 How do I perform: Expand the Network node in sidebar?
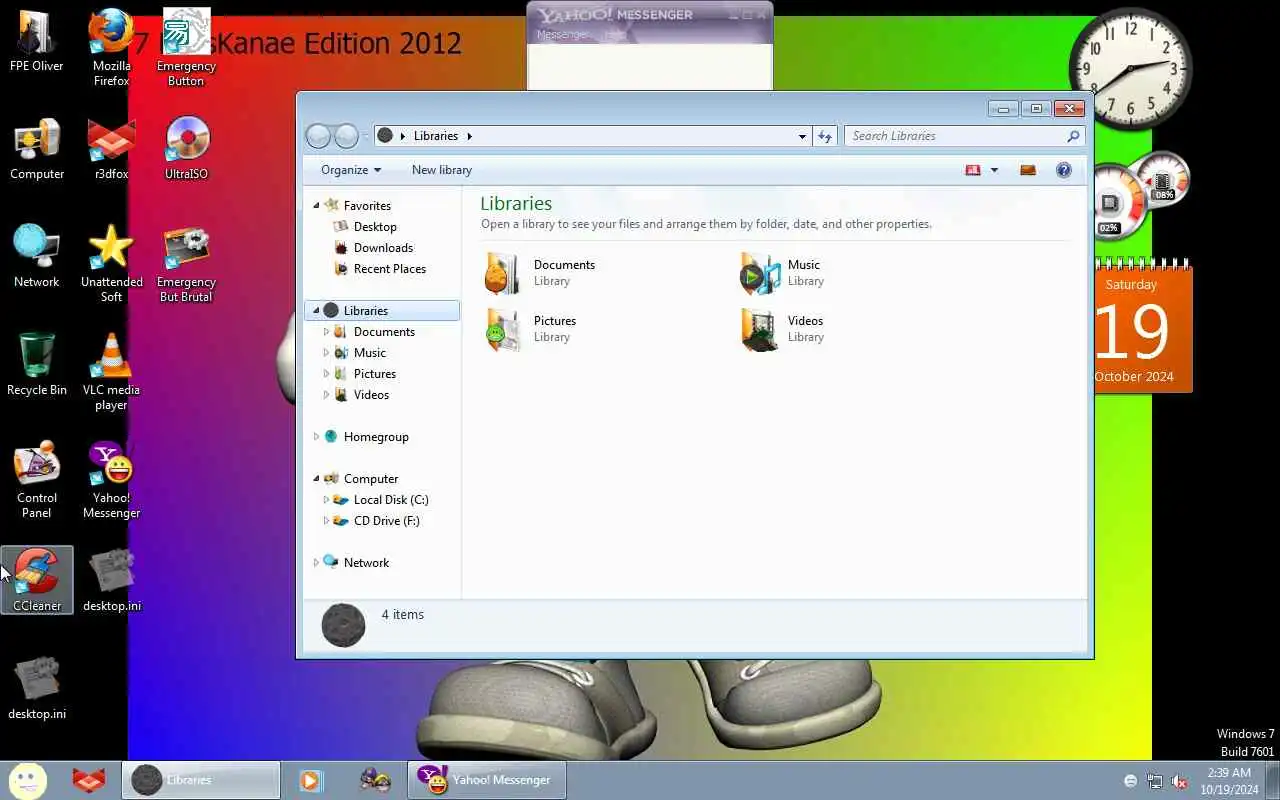pos(316,562)
